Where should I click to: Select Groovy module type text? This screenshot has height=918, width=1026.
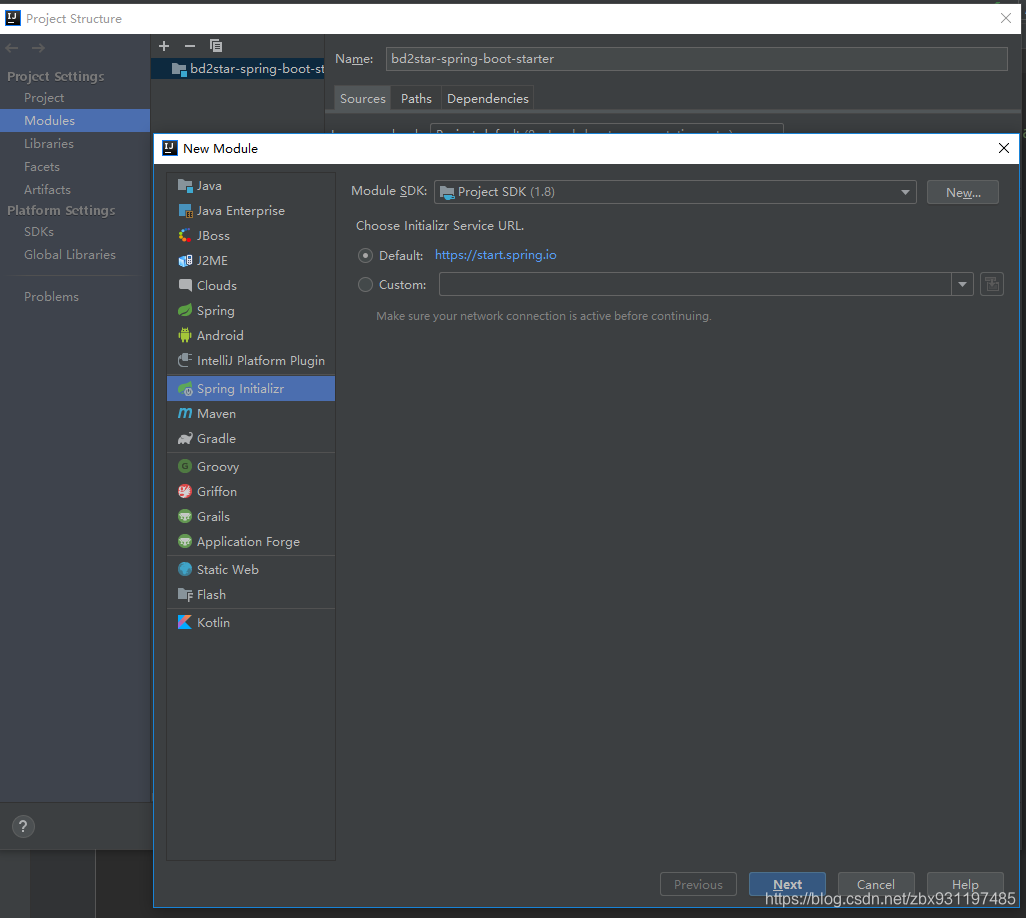(218, 467)
